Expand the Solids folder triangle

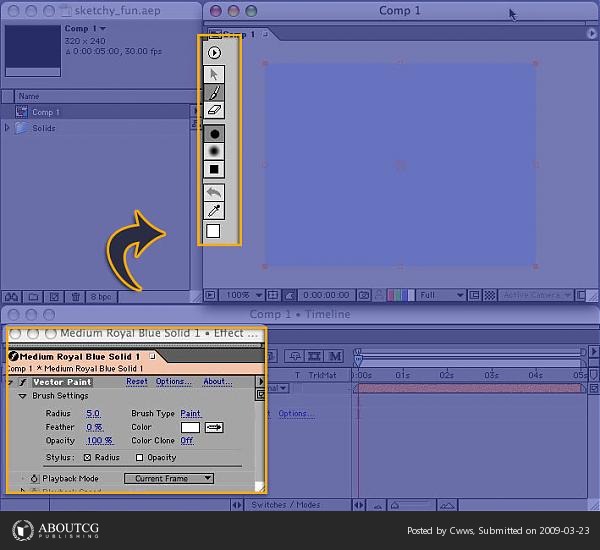pyautogui.click(x=7, y=128)
